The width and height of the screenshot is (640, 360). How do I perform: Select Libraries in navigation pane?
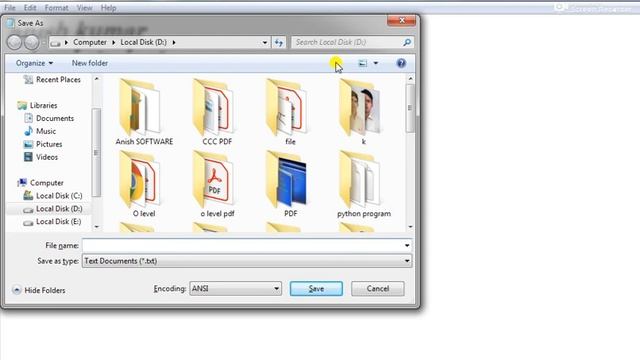click(x=37, y=105)
